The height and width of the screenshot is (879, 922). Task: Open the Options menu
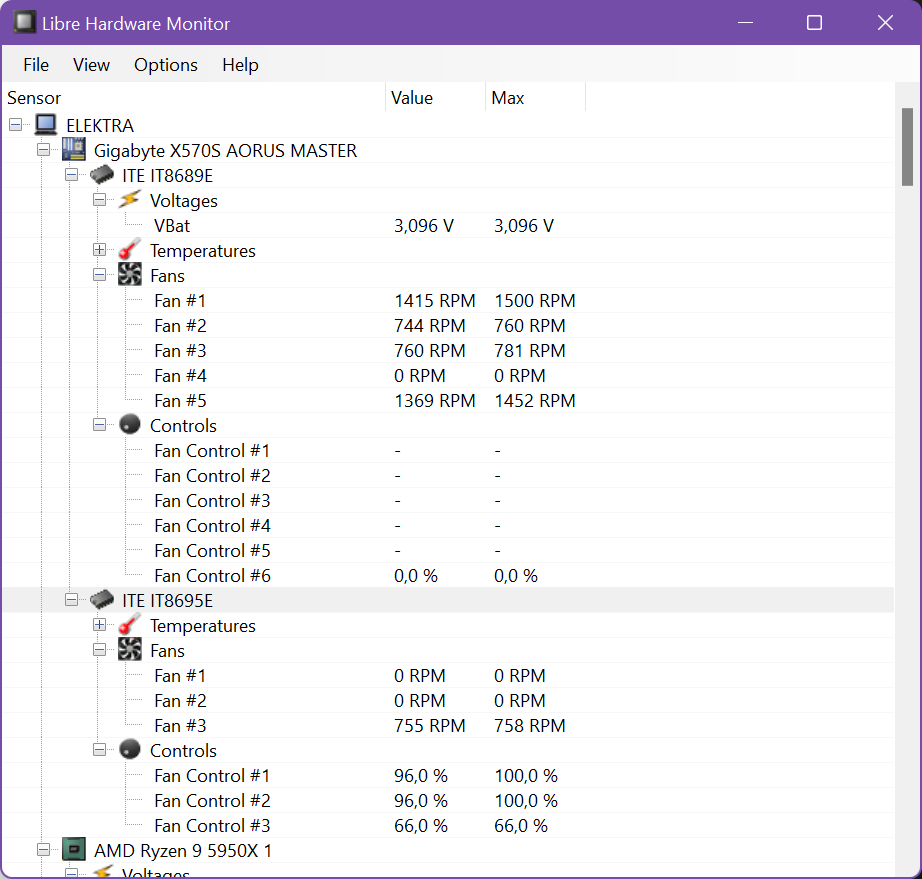[165, 64]
